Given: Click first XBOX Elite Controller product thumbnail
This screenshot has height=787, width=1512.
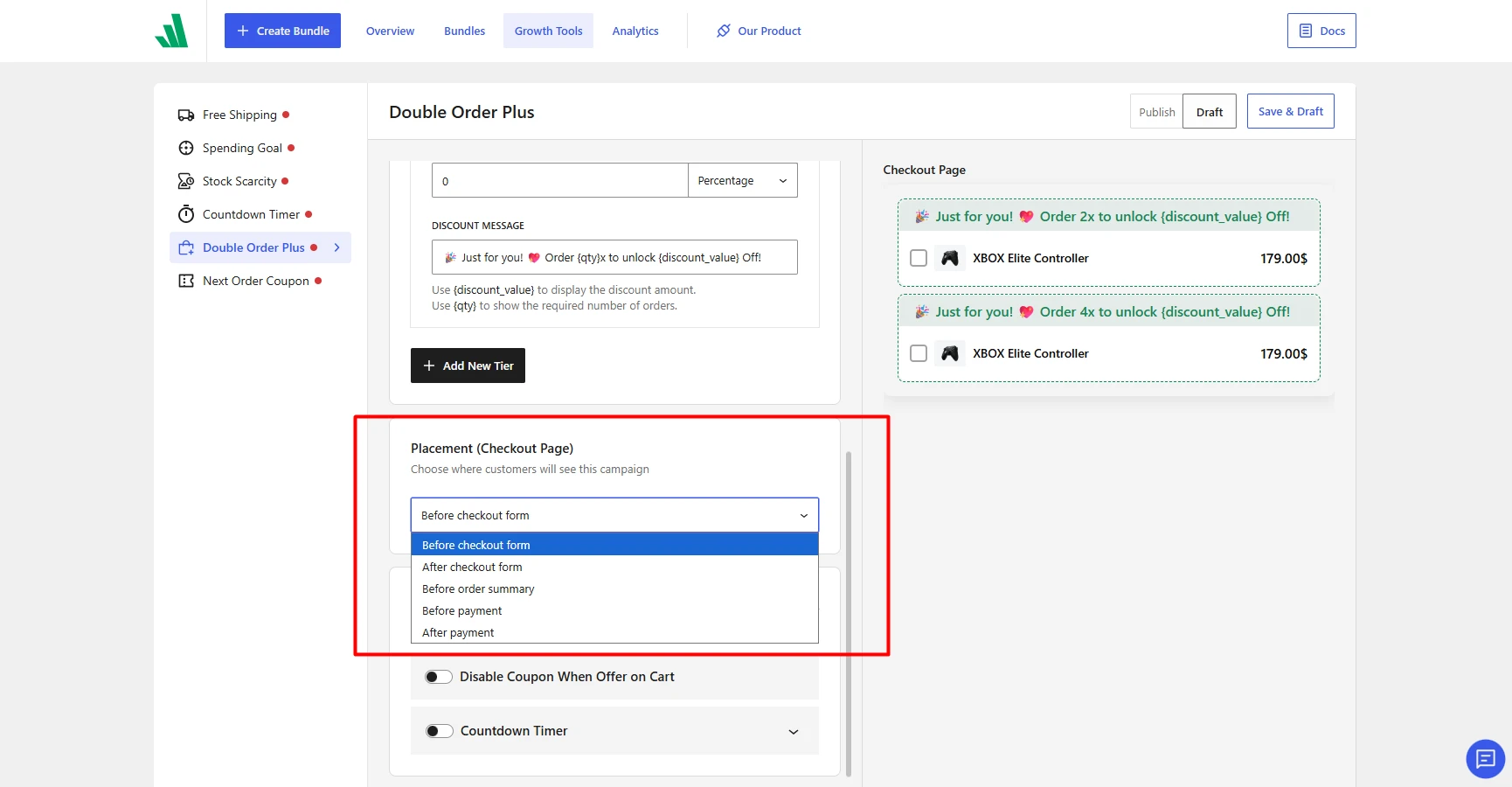Looking at the screenshot, I should 950,258.
